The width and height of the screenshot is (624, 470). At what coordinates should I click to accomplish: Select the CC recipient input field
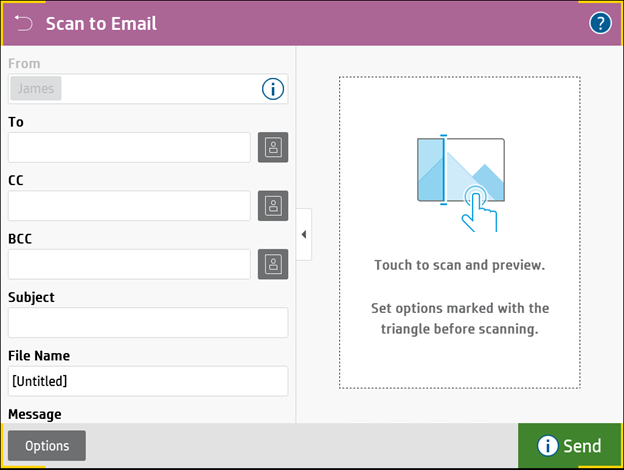pos(129,206)
